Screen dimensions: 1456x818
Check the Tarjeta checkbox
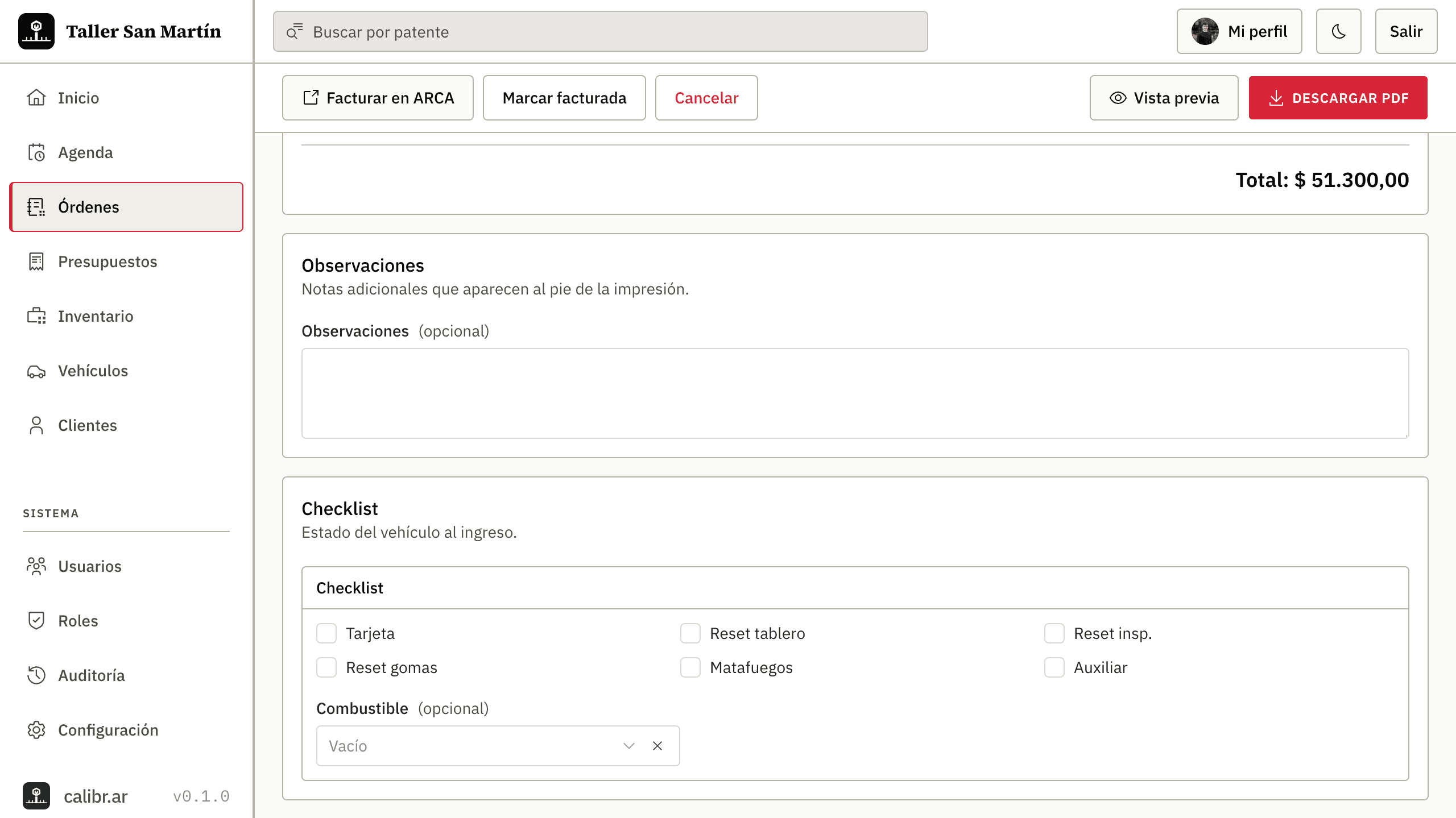[x=326, y=633]
